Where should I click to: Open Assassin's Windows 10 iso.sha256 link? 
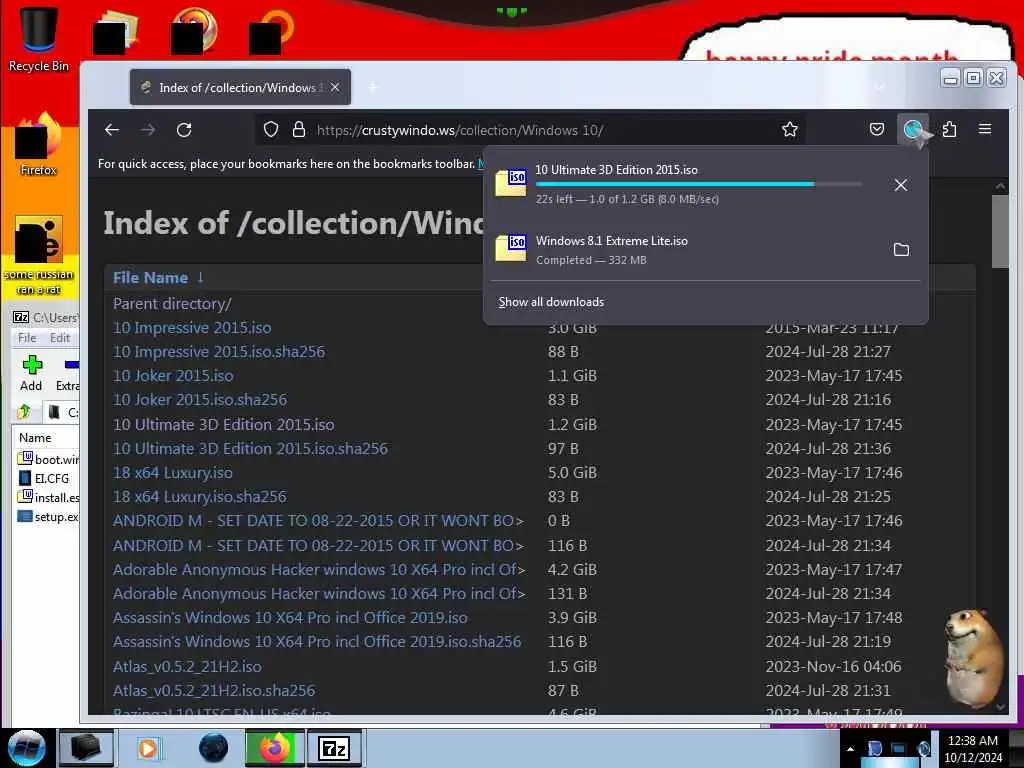point(317,642)
